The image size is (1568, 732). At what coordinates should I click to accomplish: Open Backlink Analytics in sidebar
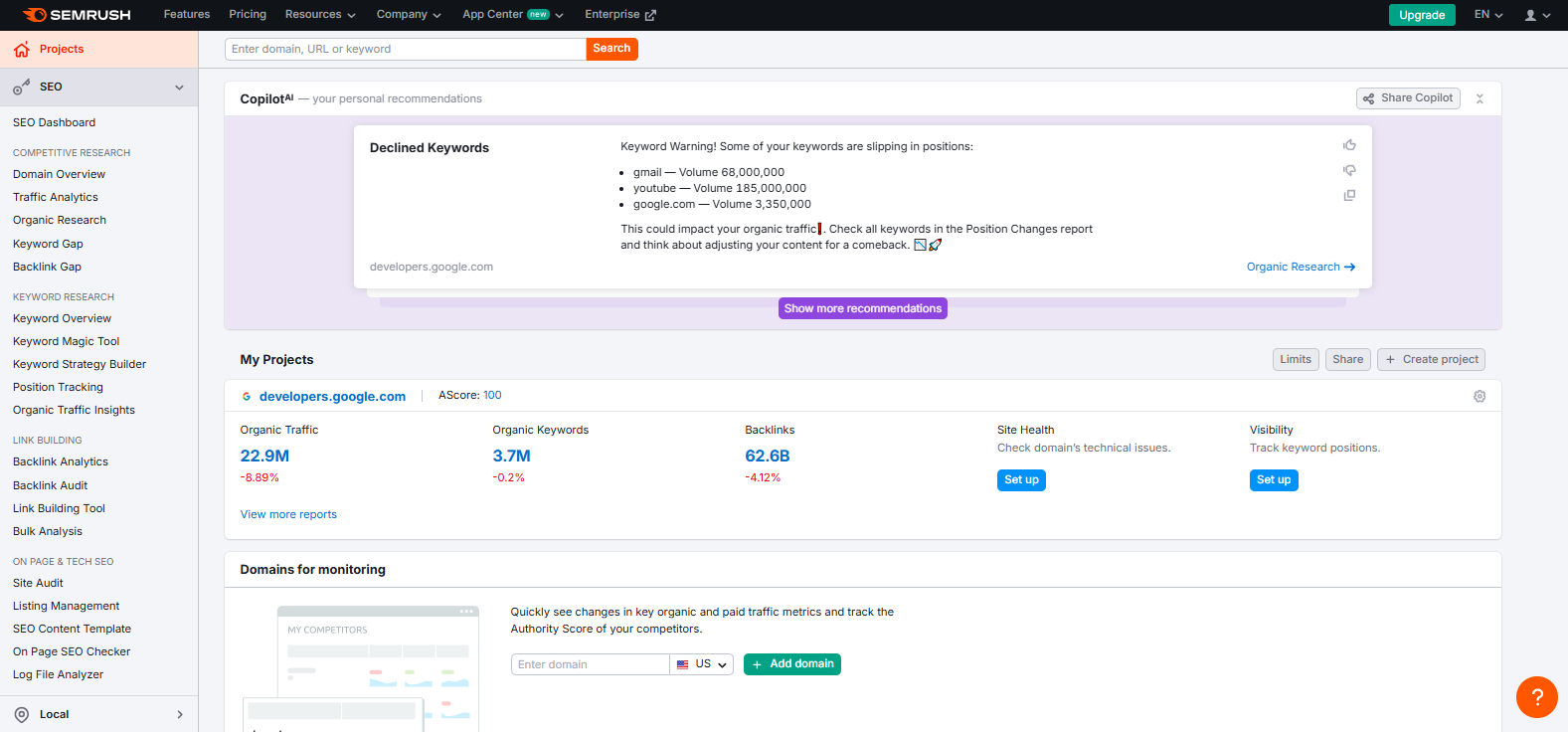(61, 461)
